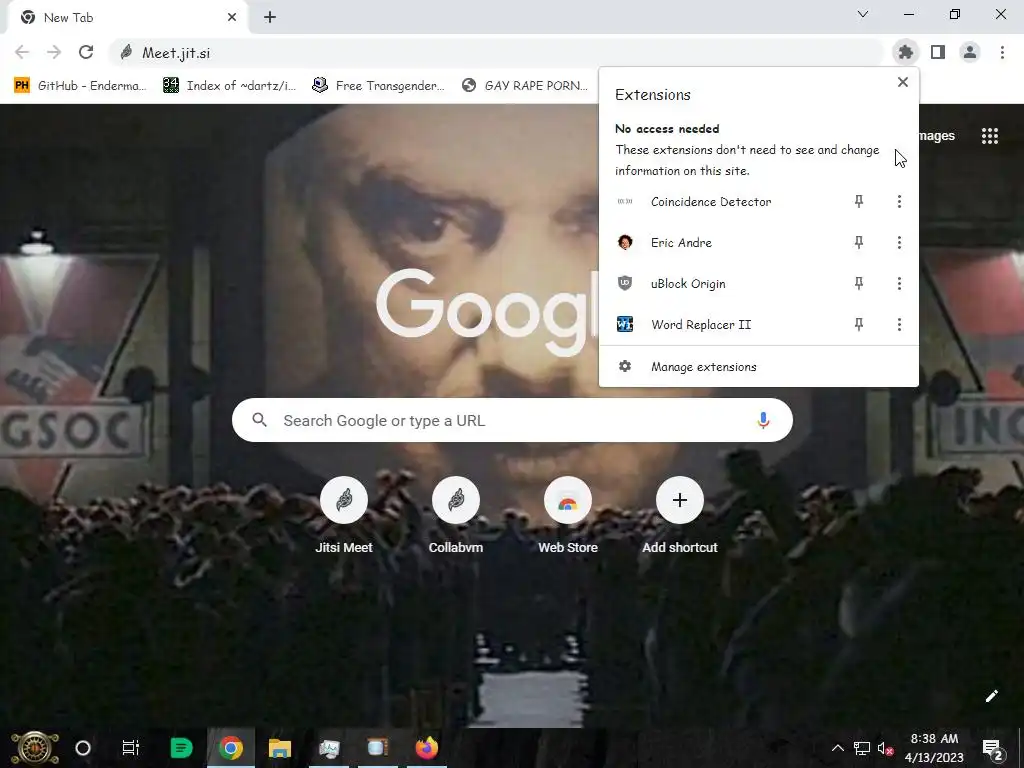Viewport: 1024px width, 768px height.
Task: Open the Index of ~dartz bookmark
Action: [x=230, y=86]
